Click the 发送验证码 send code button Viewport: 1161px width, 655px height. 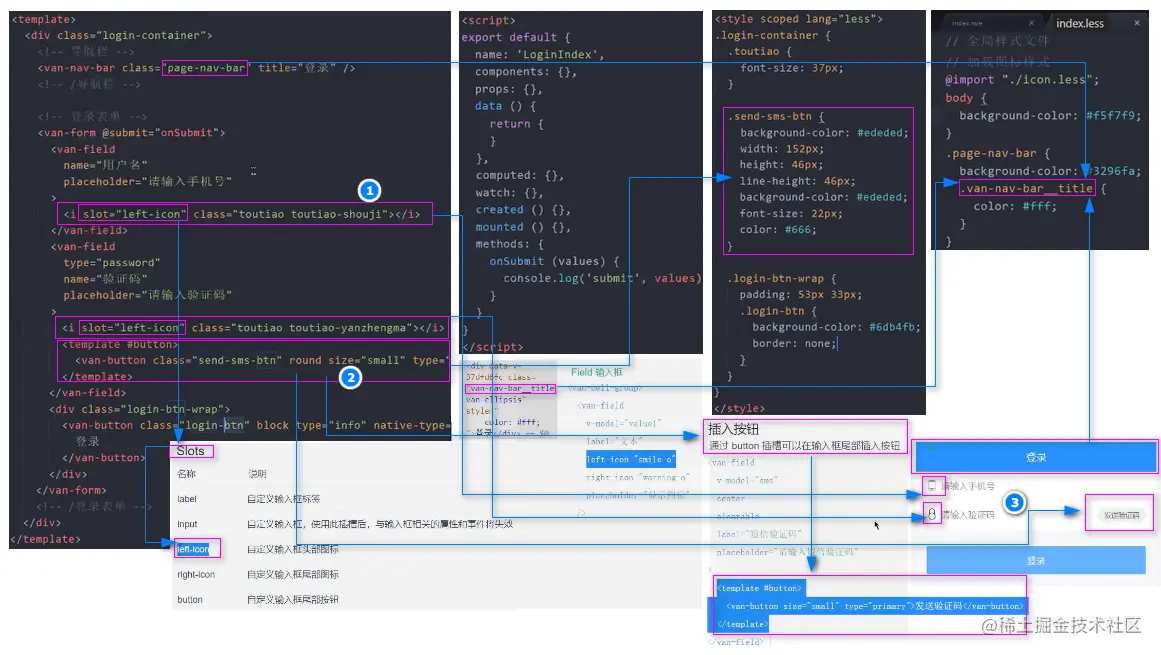tap(1122, 515)
